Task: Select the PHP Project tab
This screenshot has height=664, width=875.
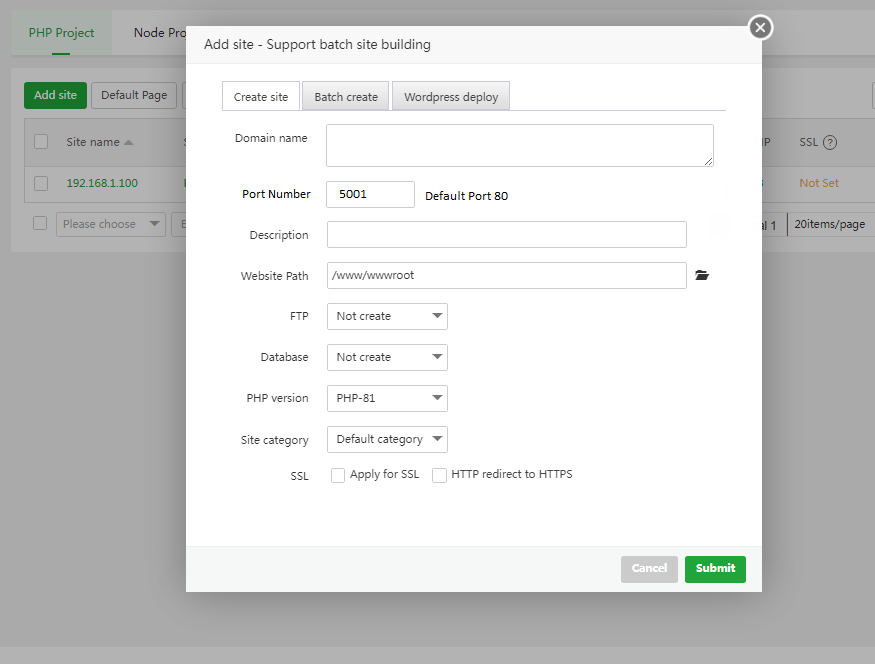Action: [62, 33]
